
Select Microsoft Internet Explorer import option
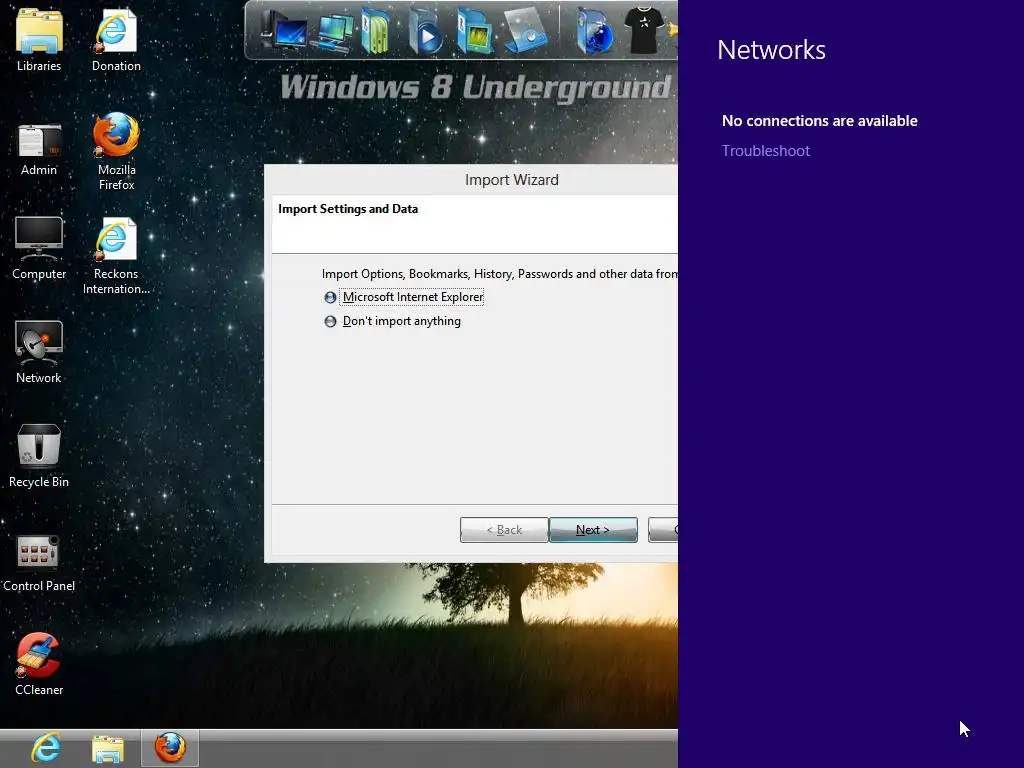404,297
